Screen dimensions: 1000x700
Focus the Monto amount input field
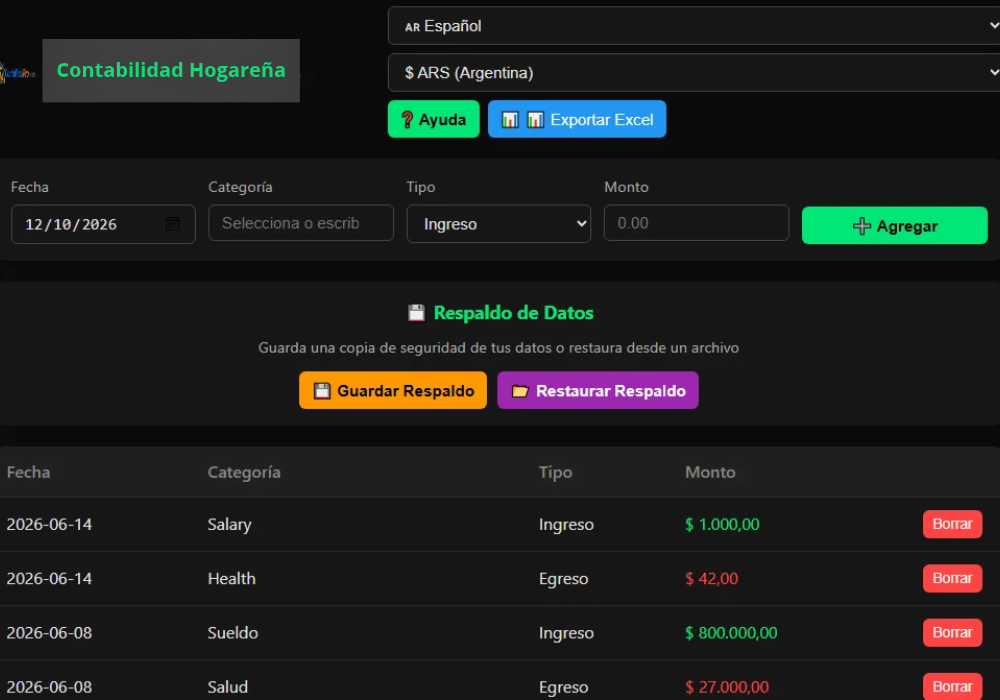[x=696, y=223]
